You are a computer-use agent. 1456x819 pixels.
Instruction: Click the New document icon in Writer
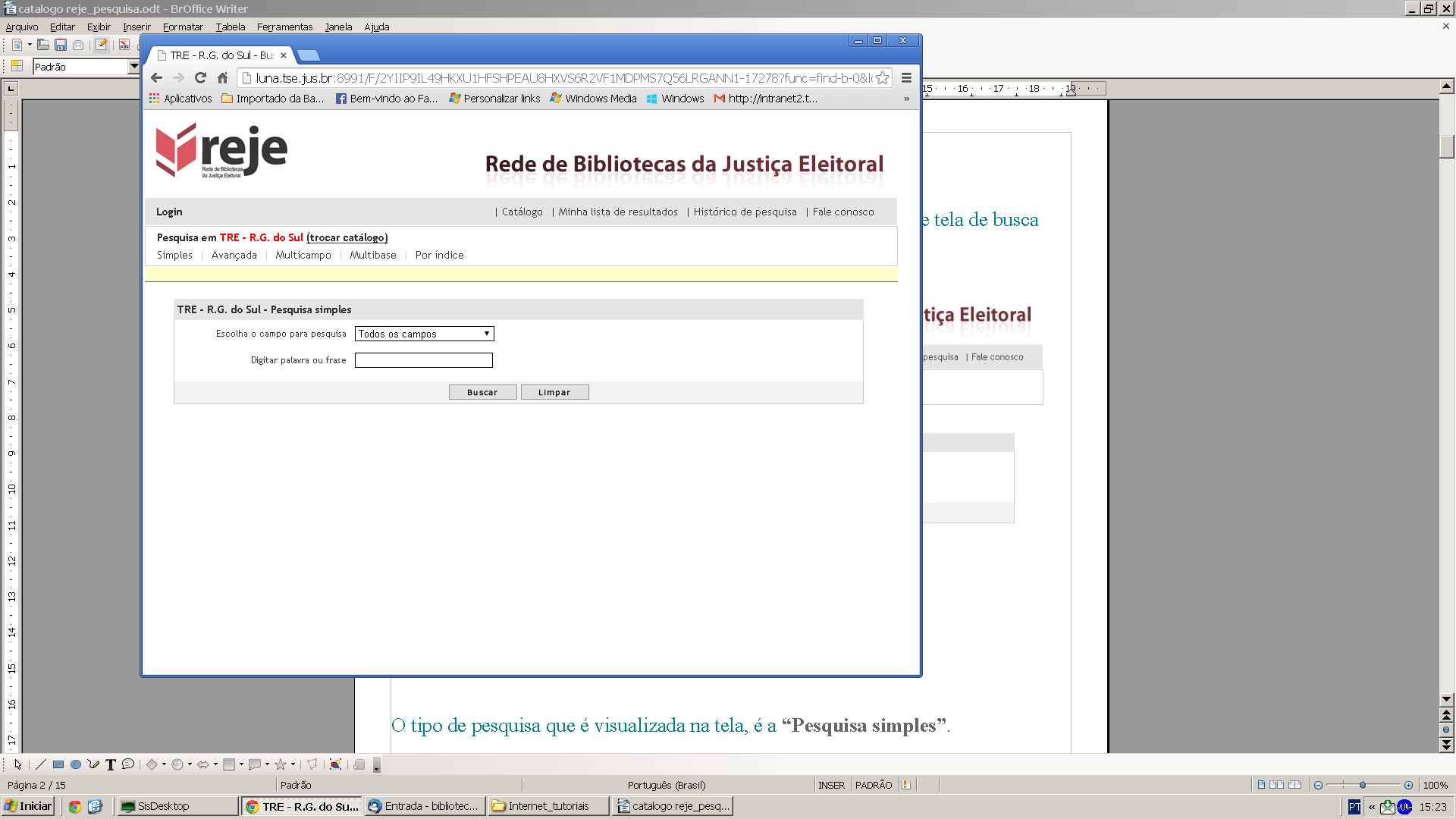[x=17, y=45]
